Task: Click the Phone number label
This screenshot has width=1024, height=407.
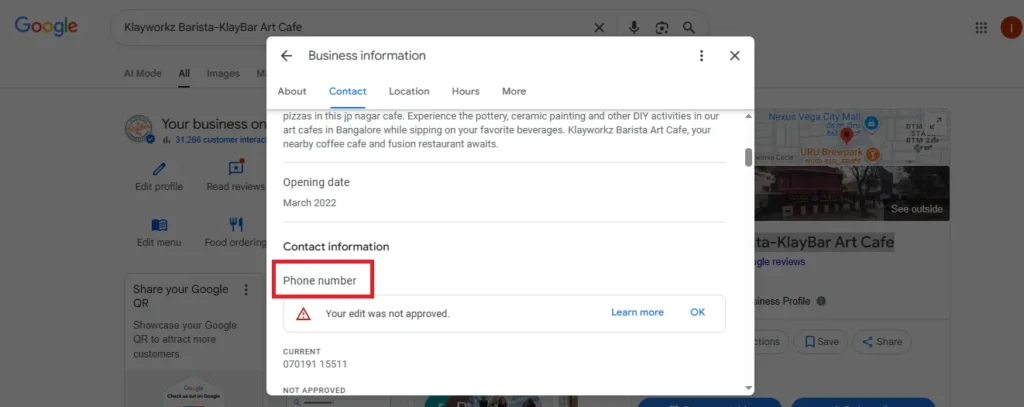Action: (319, 280)
